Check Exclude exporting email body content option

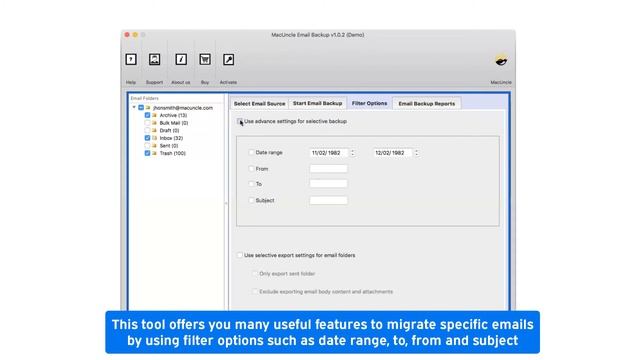point(255,291)
